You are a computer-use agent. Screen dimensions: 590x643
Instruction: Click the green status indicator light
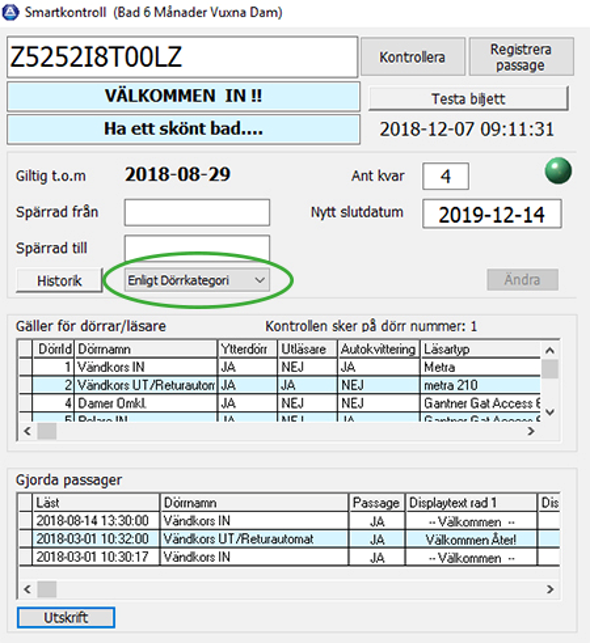pyautogui.click(x=558, y=171)
